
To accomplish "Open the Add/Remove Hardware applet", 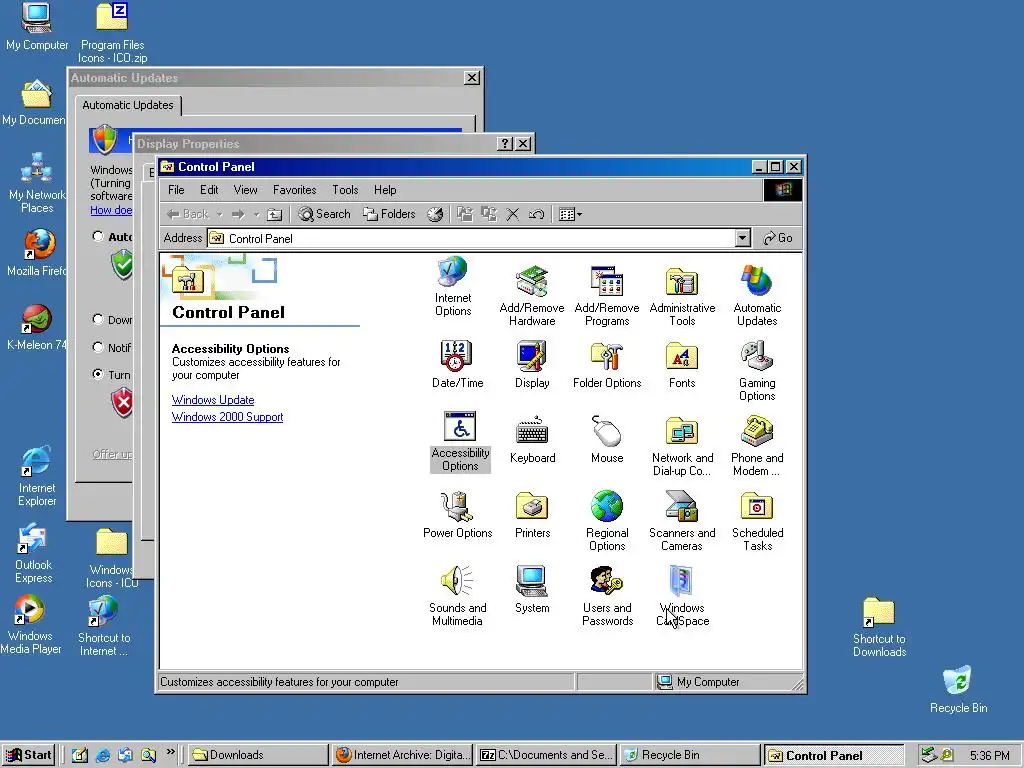I will (x=532, y=296).
